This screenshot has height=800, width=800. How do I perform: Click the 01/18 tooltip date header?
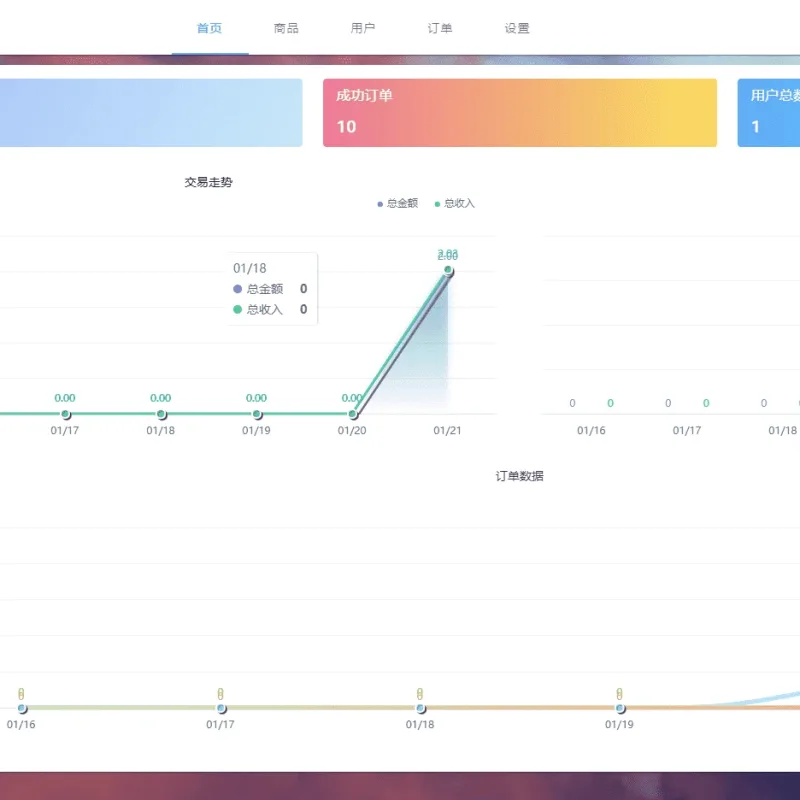coord(249,268)
